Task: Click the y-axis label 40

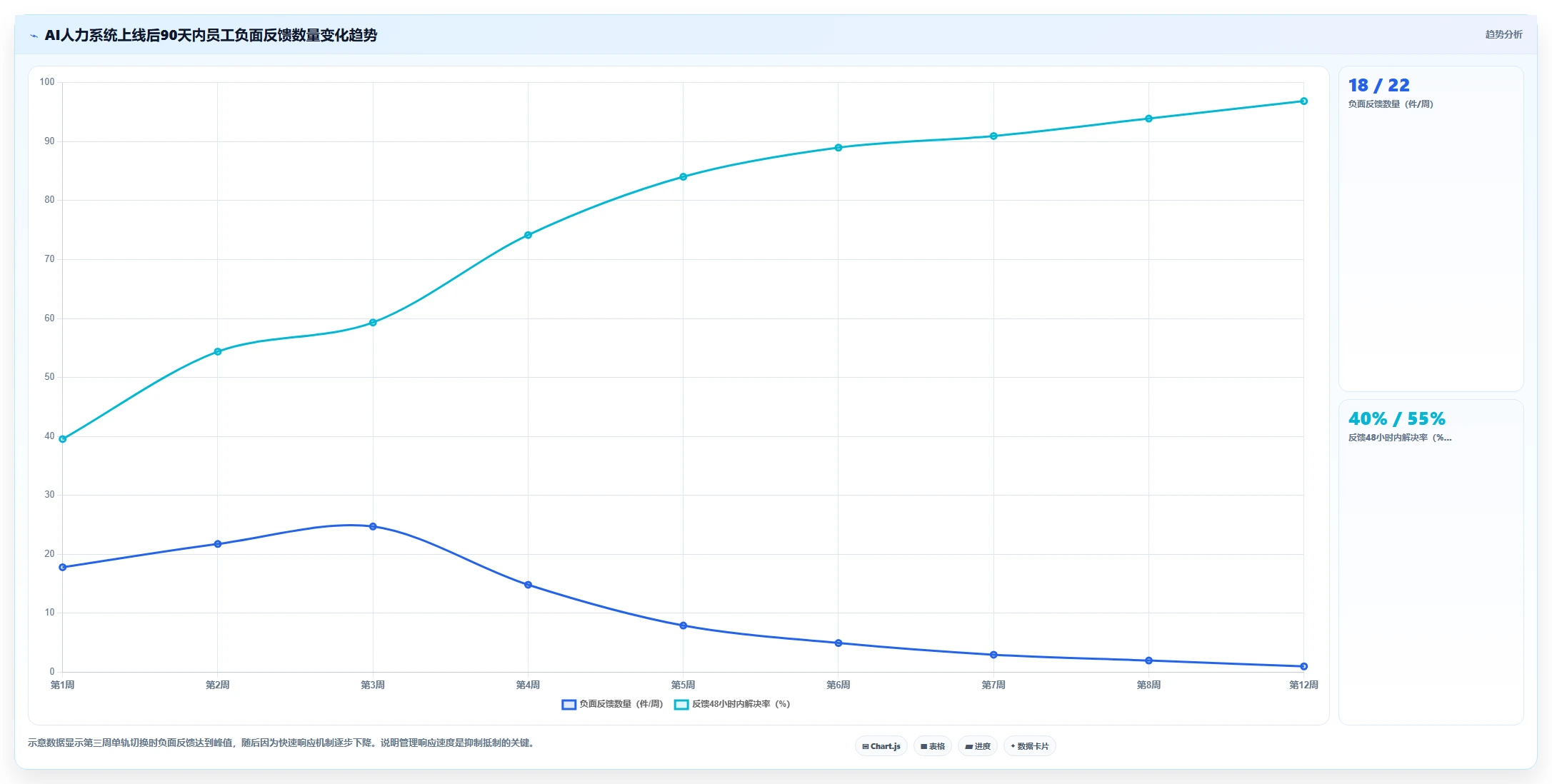Action: 49,436
